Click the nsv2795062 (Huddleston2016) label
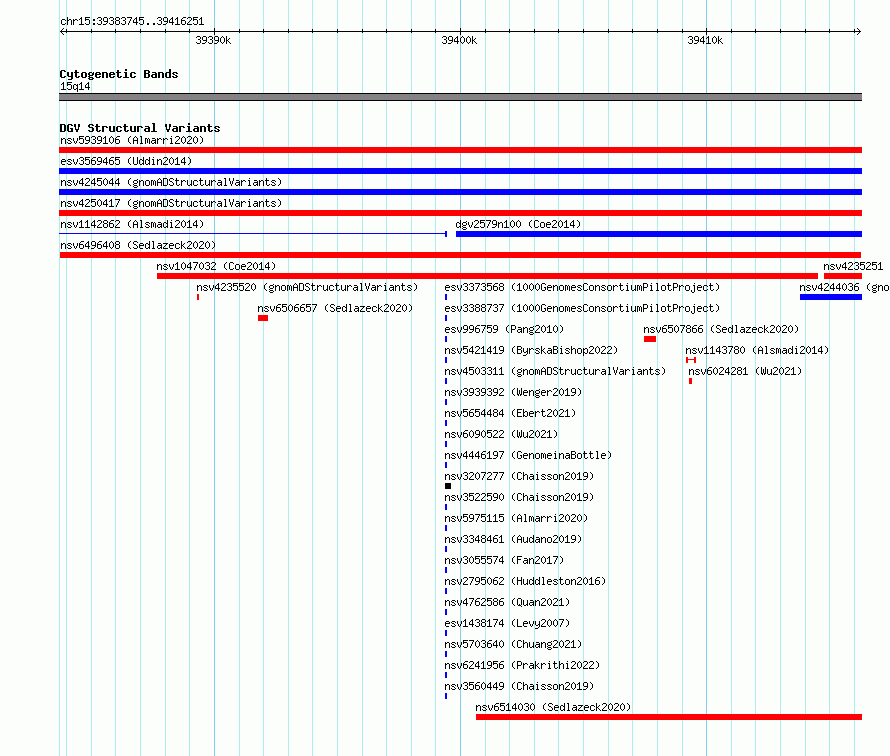Viewport: 890px width, 756px height. 525,581
